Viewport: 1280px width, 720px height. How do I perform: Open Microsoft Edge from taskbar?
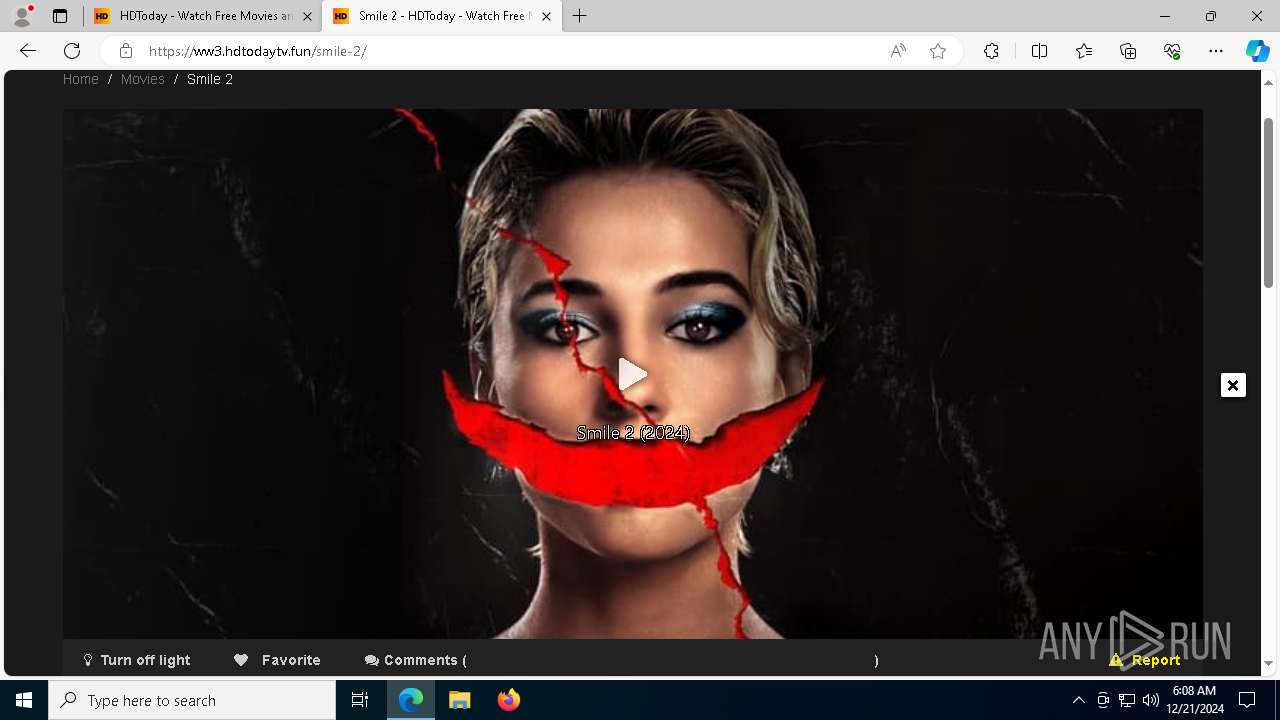point(411,700)
